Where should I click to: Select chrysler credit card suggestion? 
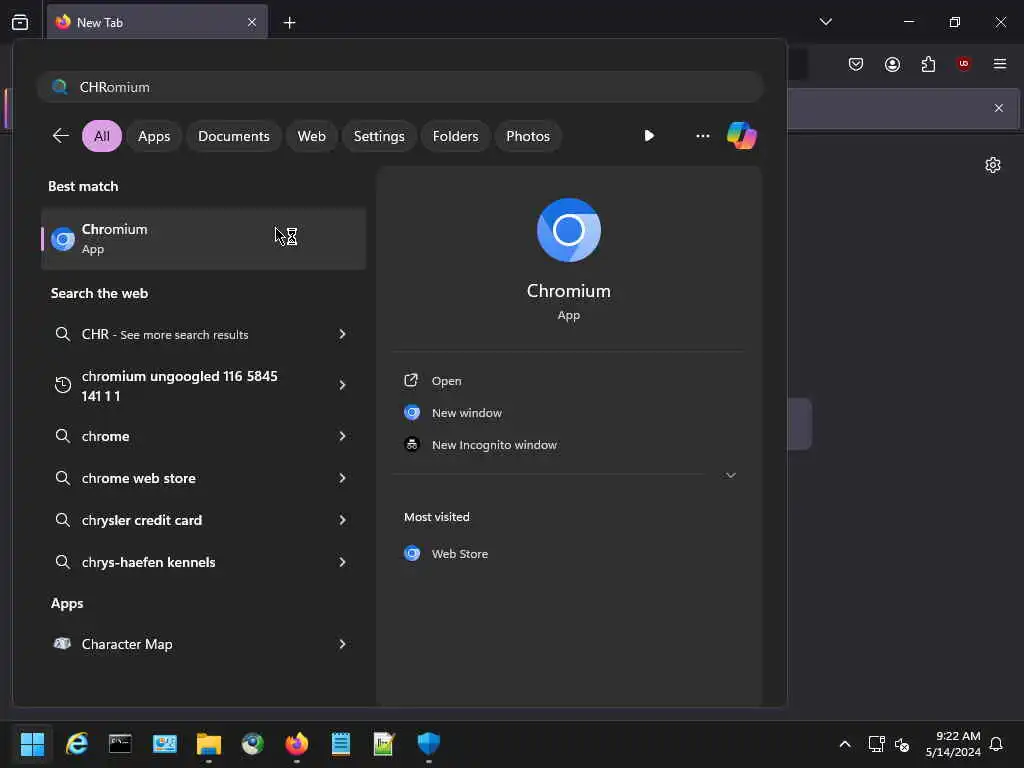pyautogui.click(x=142, y=520)
